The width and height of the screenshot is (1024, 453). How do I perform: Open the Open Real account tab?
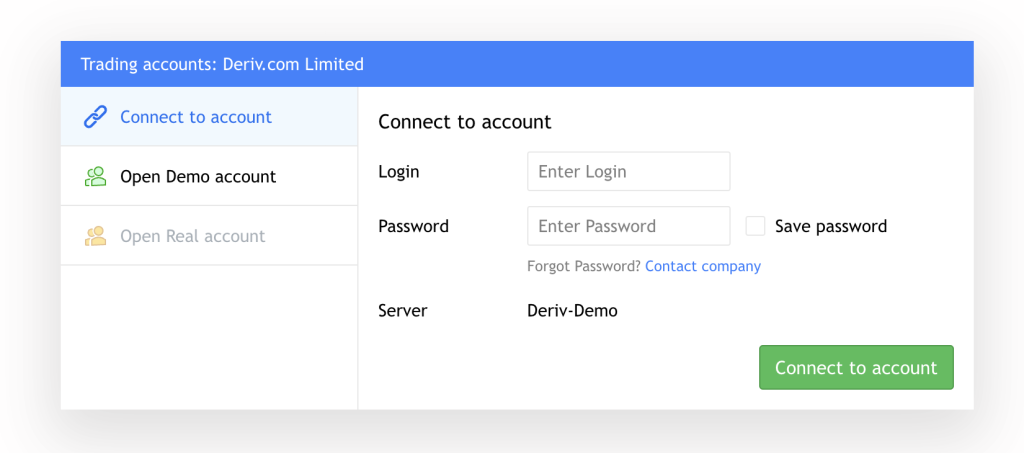(193, 236)
